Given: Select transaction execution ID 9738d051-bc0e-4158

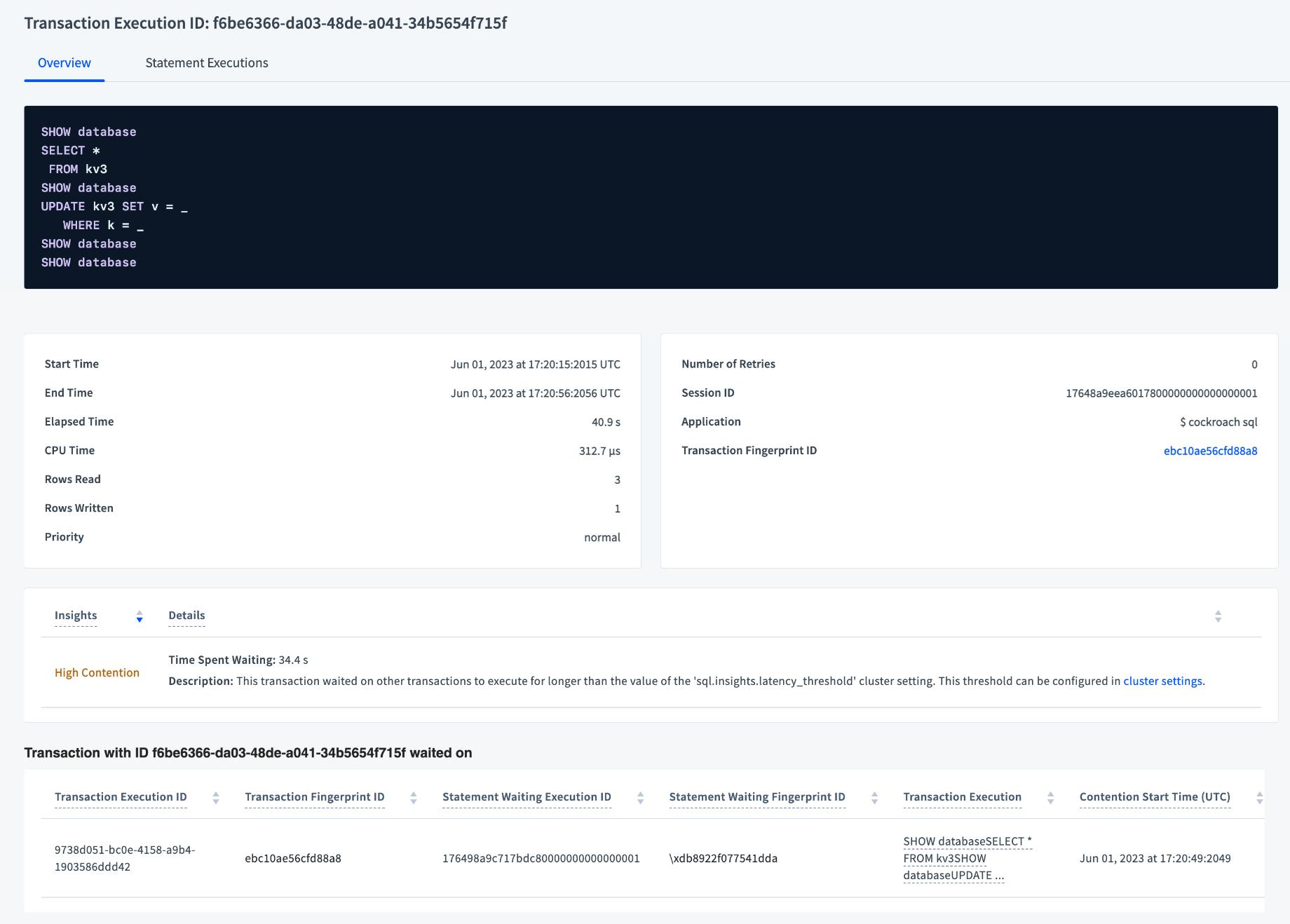Looking at the screenshot, I should (x=125, y=857).
